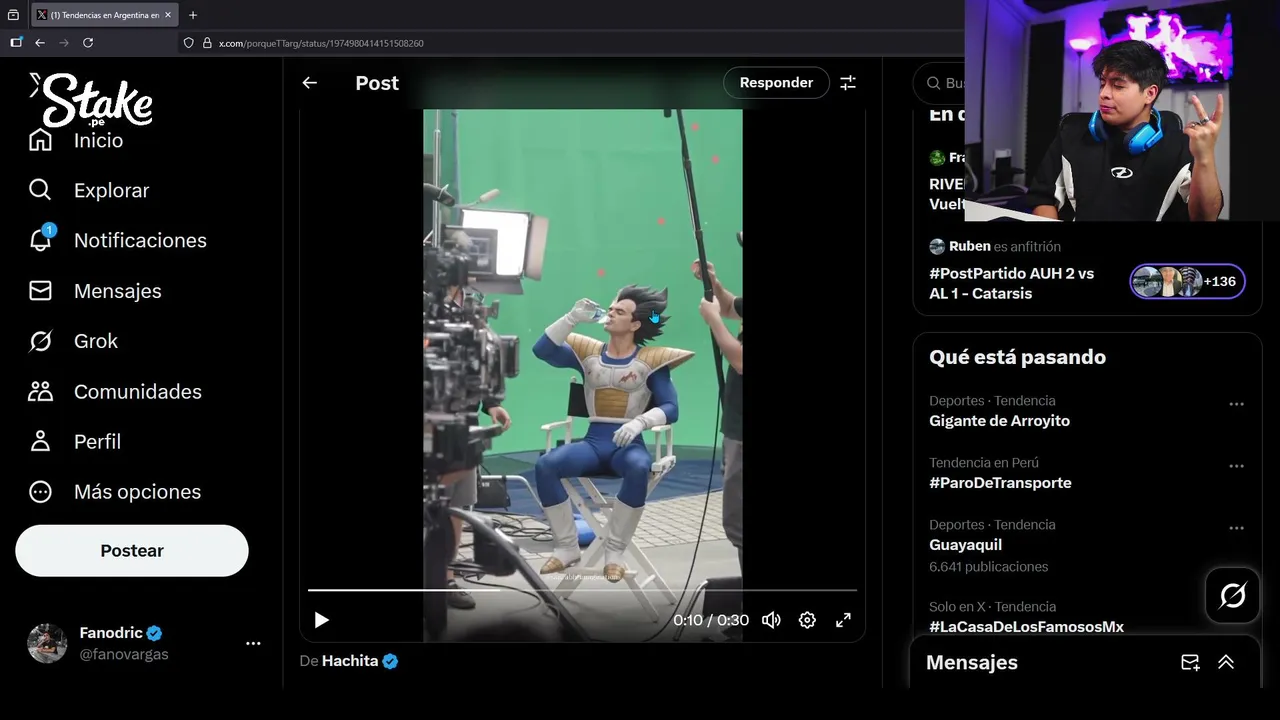Open options for Guayaquil trend
Viewport: 1280px width, 720px height.
tap(1236, 528)
